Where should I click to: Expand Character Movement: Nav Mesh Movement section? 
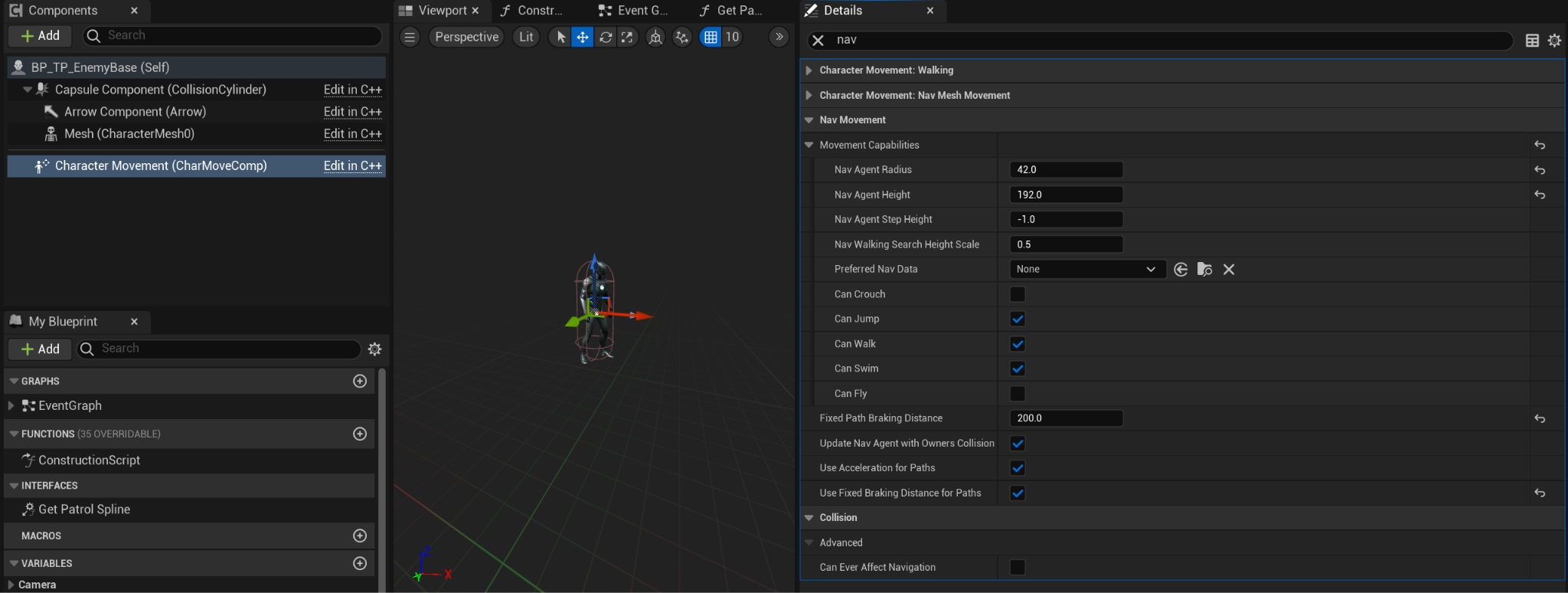(x=808, y=95)
